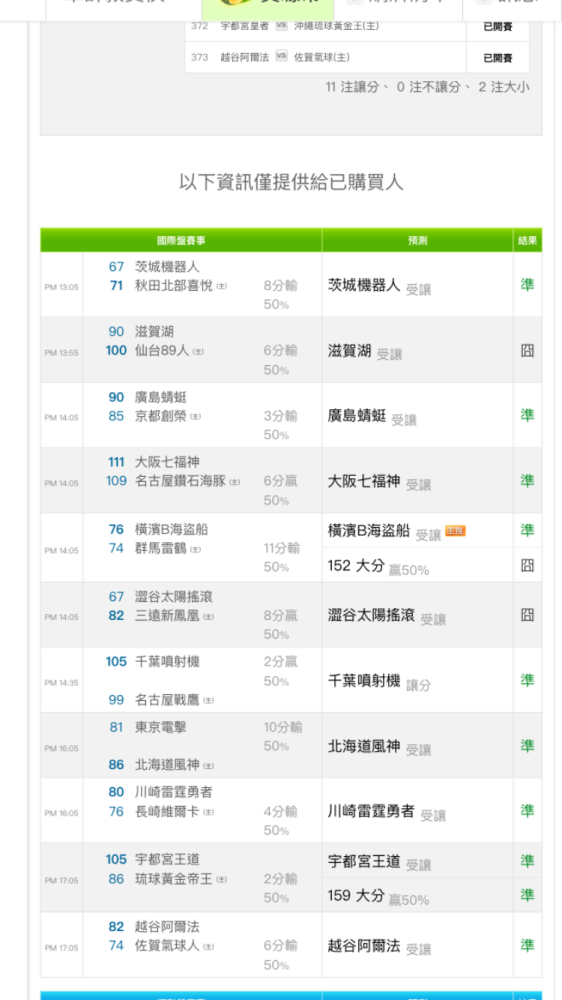Click the prediction 澀谷太陽搖滾 受讓
Image resolution: width=562 pixels, height=1000 pixels.
point(387,615)
